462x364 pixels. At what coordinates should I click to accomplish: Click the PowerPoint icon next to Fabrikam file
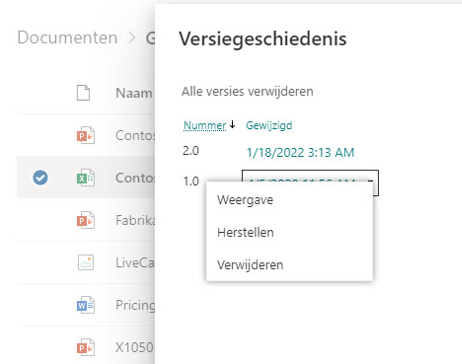(x=86, y=220)
